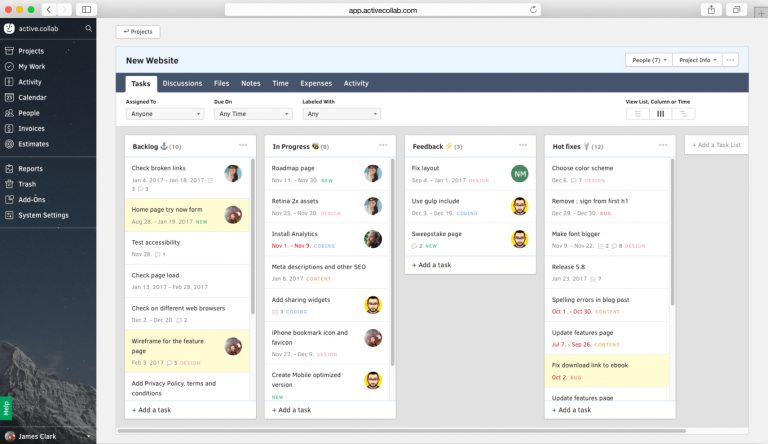Switch to Timeline view

coord(684,114)
